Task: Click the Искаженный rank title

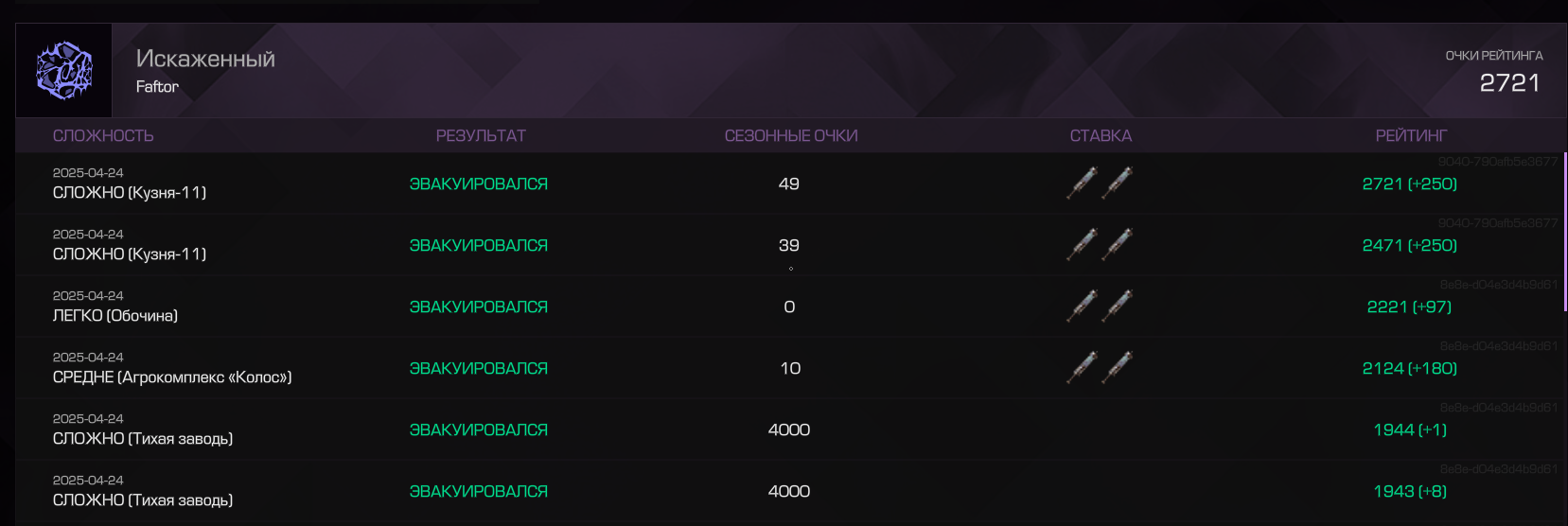Action: (x=205, y=59)
